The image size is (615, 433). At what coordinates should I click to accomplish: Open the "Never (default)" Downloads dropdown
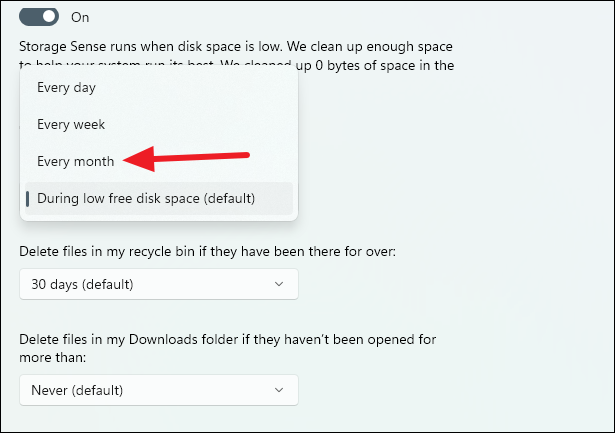pyautogui.click(x=158, y=390)
